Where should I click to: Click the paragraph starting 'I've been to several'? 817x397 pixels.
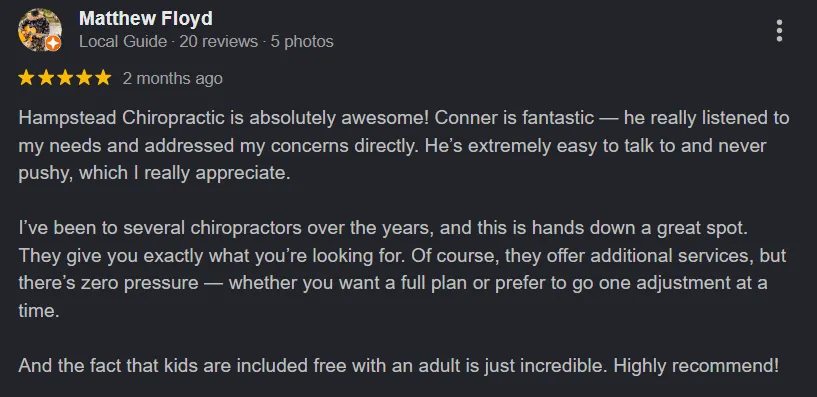tap(402, 269)
